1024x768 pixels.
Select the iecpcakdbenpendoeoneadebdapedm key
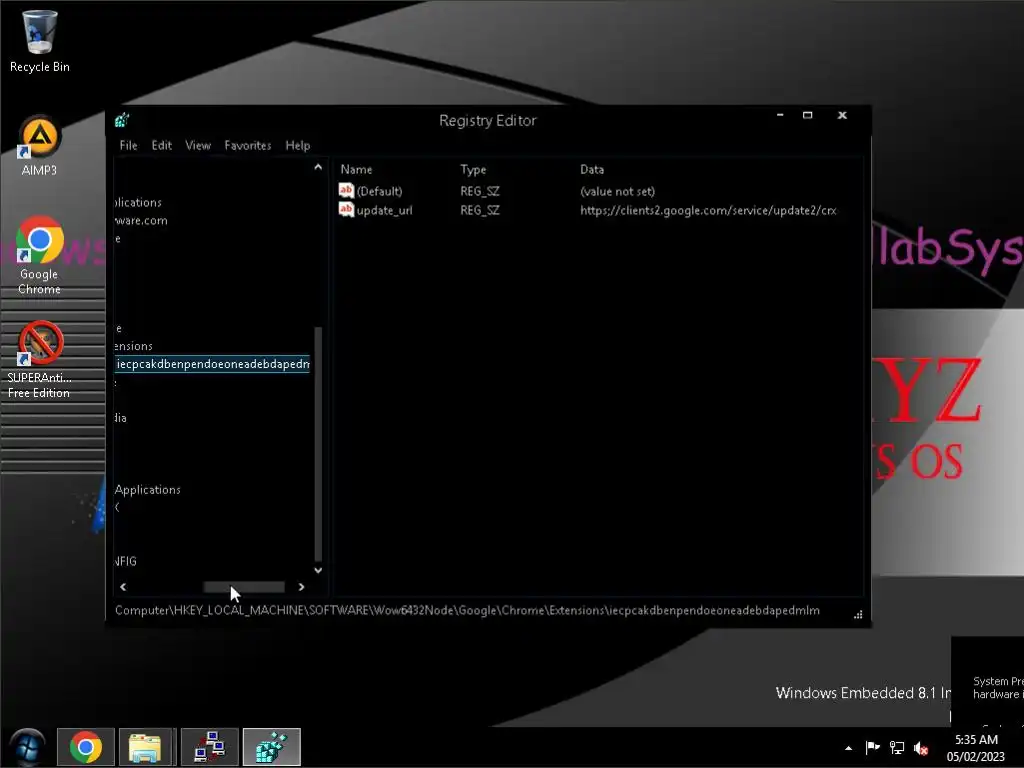click(x=212, y=364)
